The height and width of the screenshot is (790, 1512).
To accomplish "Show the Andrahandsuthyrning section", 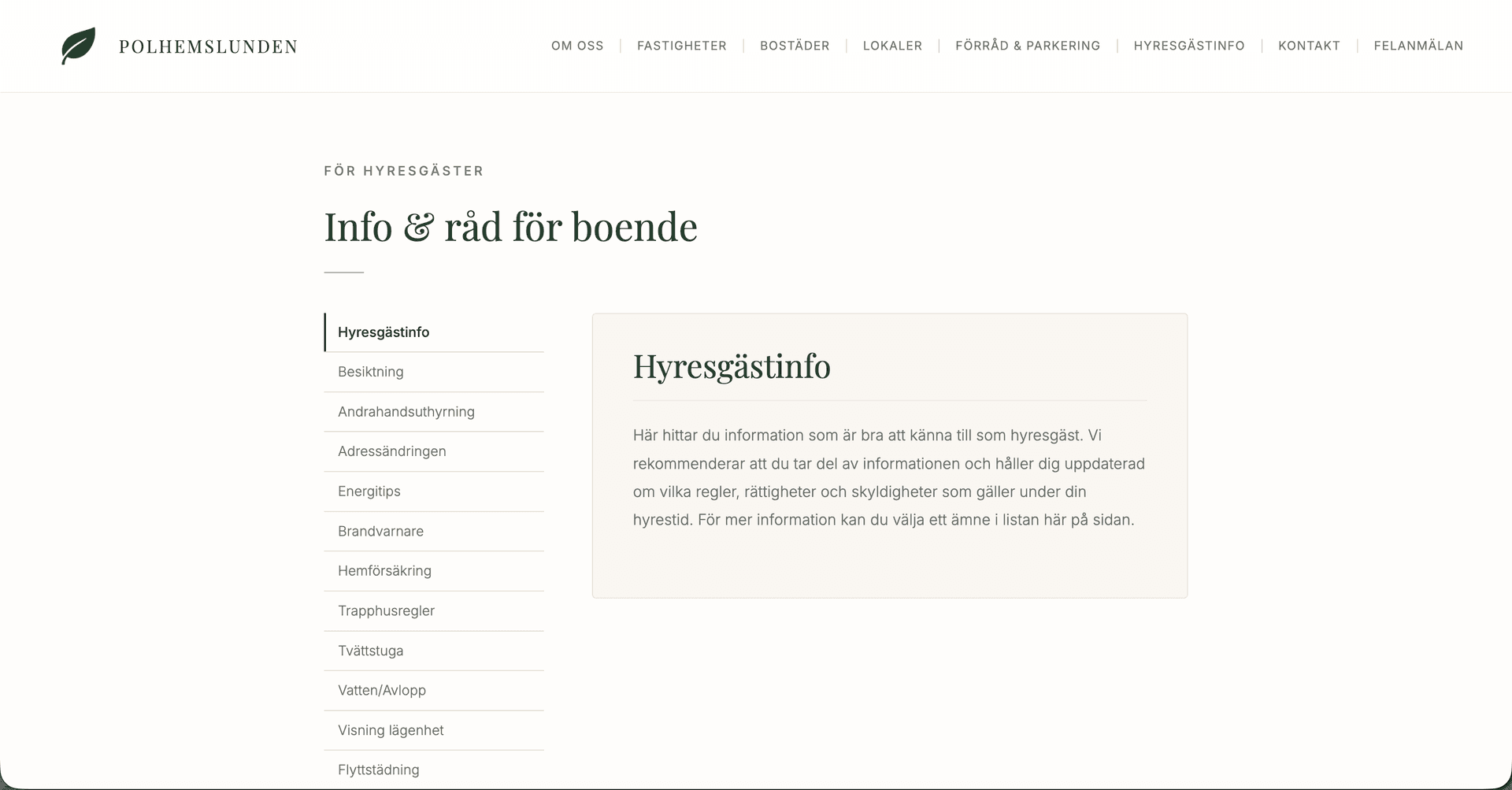I will tap(434, 412).
